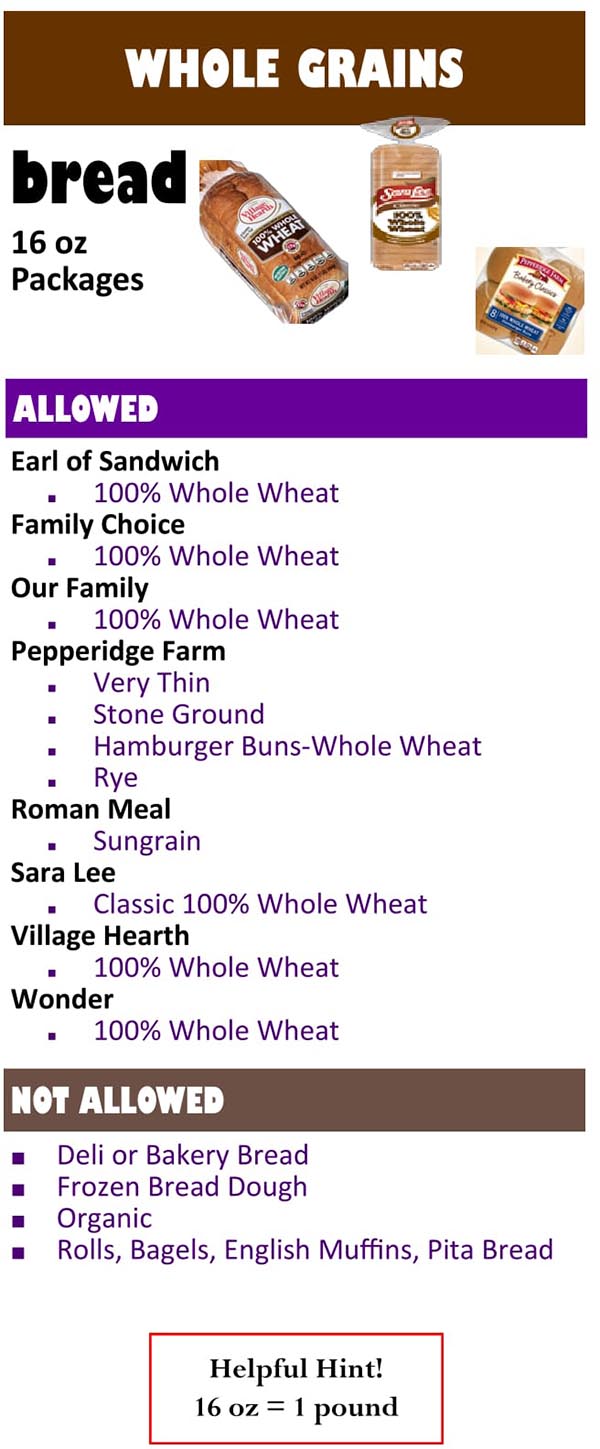The height and width of the screenshot is (1449, 600).
Task: Click the "16 oz Packages" text
Action: (77, 260)
